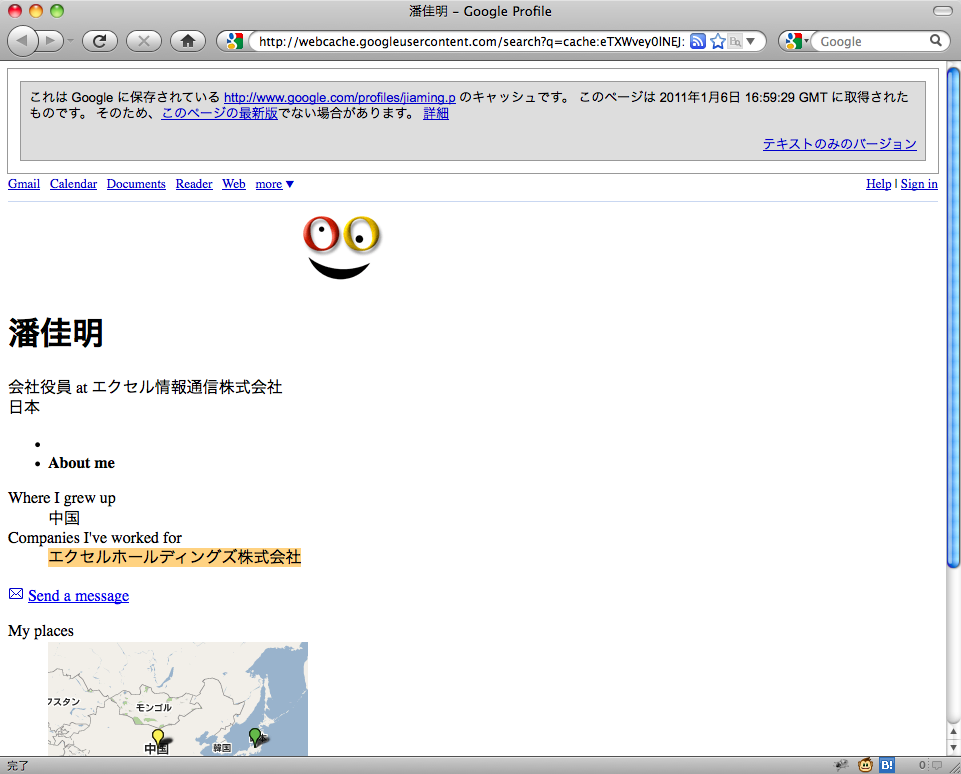The image size is (961, 774).
Task: Click the Hatena Bookmark 'B!' icon
Action: (x=887, y=764)
